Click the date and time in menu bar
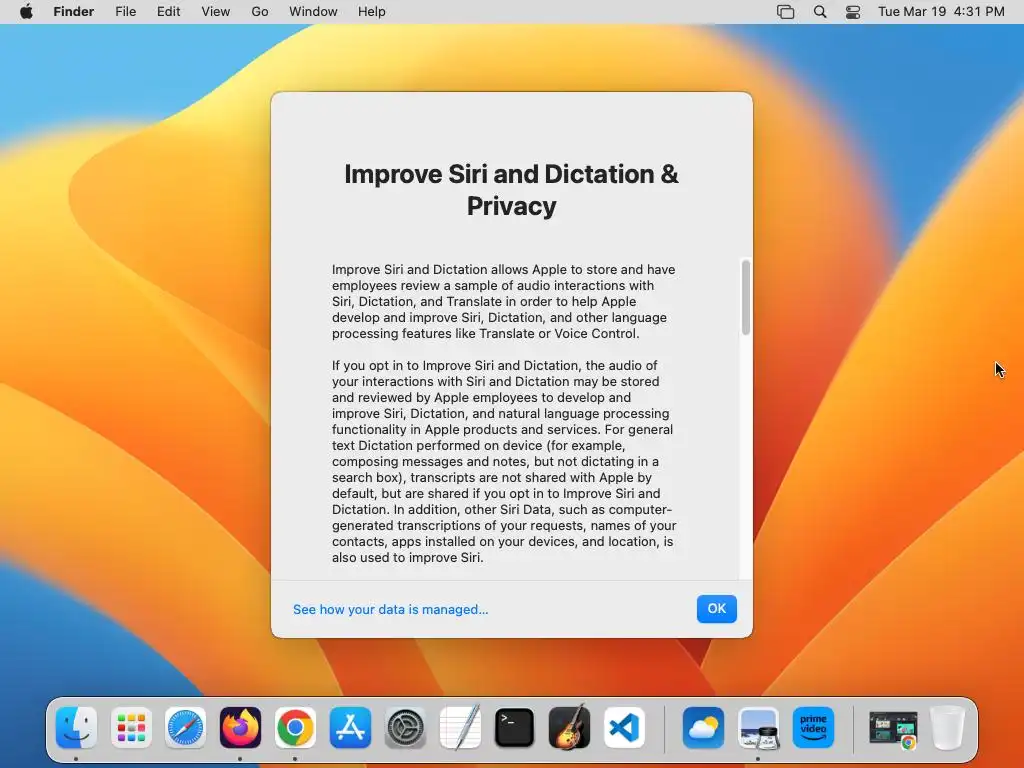Image resolution: width=1024 pixels, height=768 pixels. tap(941, 12)
